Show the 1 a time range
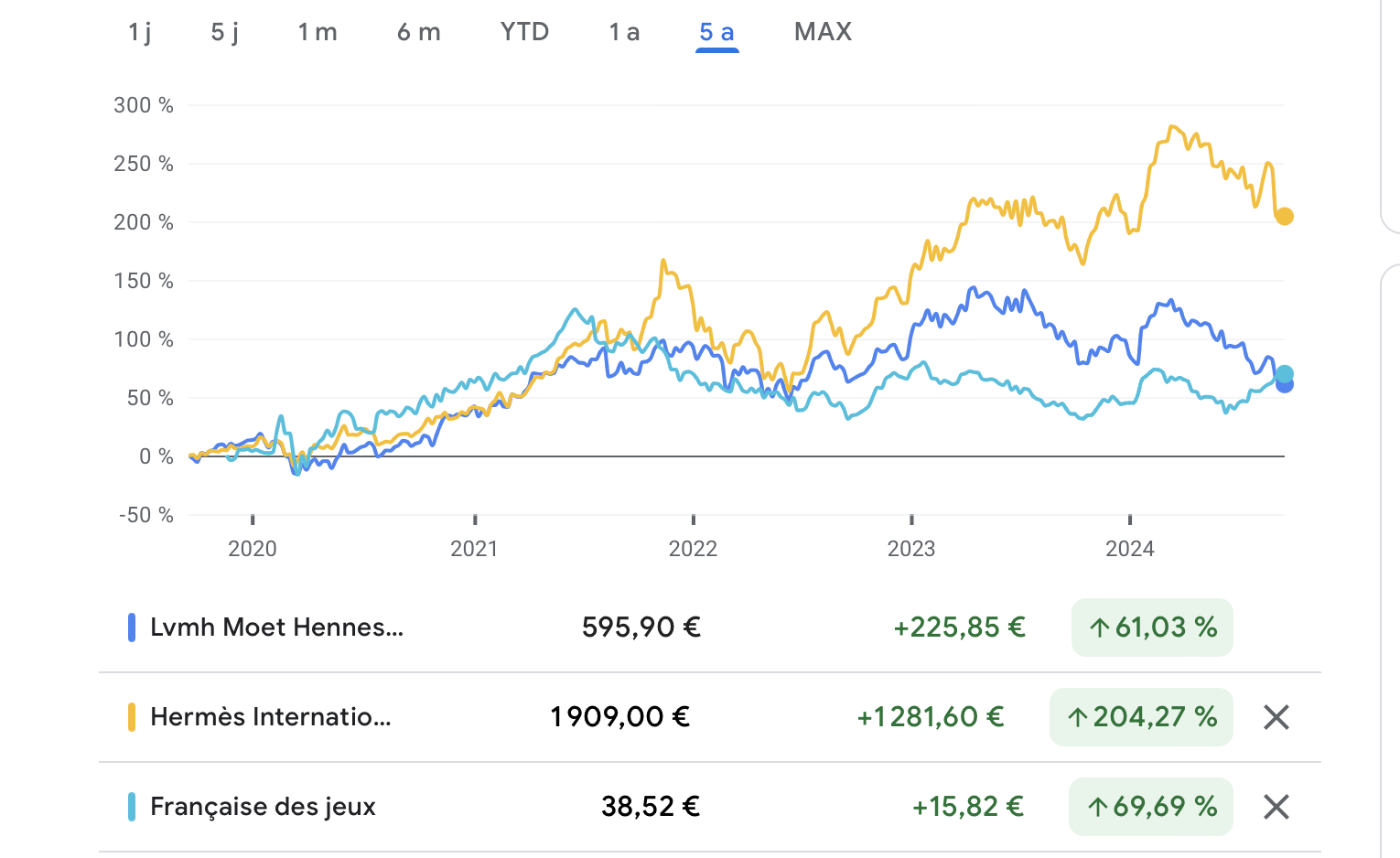The image size is (1400, 858). pyautogui.click(x=624, y=32)
